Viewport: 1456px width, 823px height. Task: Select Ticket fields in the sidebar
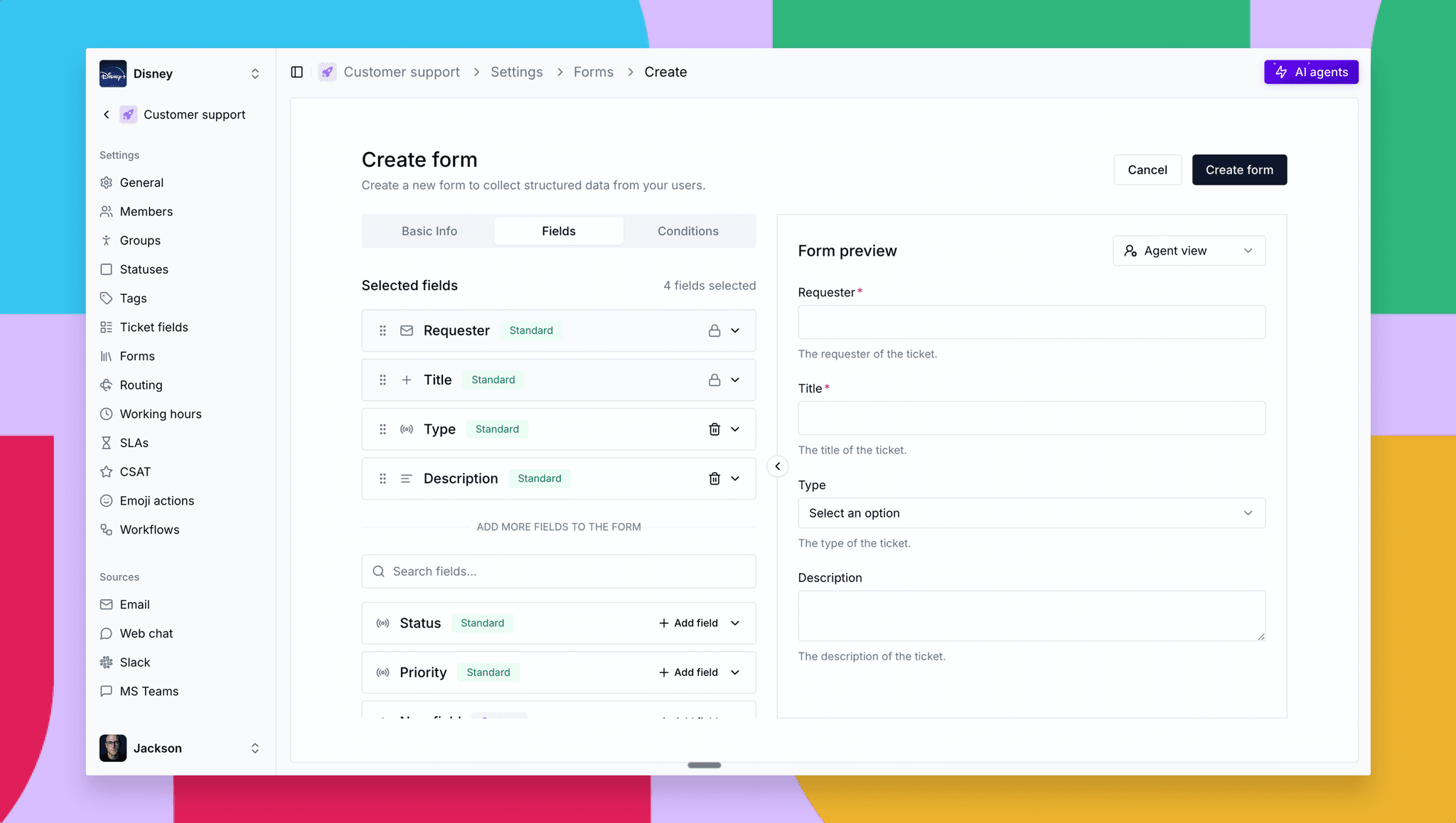pos(154,327)
